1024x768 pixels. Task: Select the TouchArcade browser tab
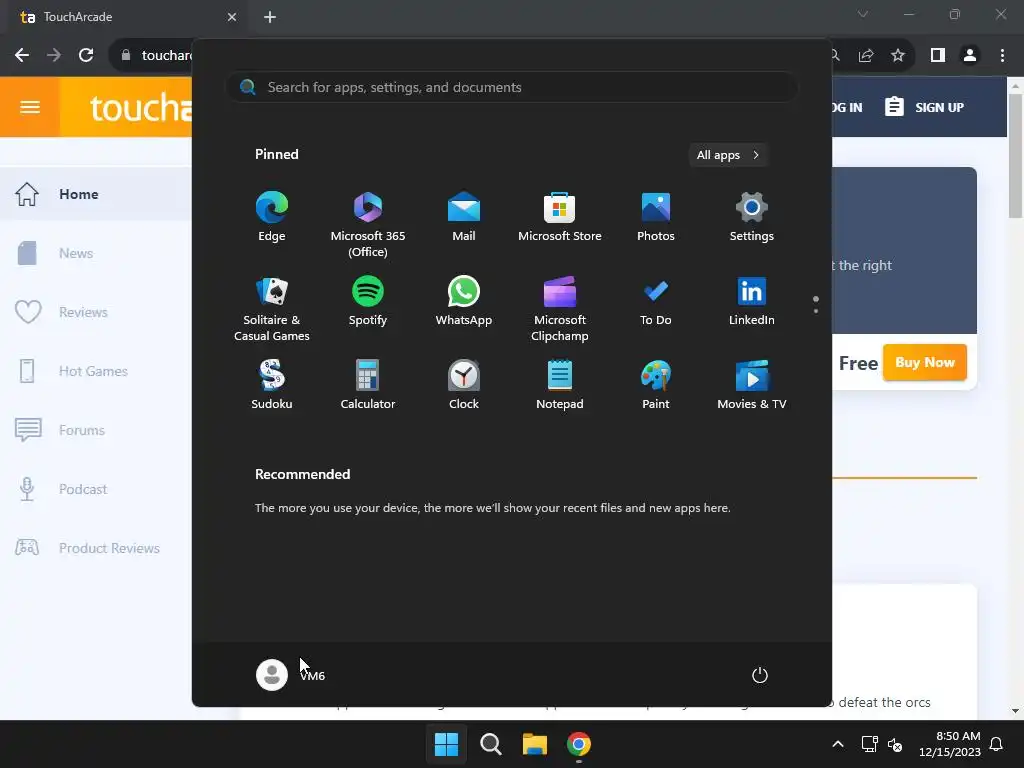(124, 17)
